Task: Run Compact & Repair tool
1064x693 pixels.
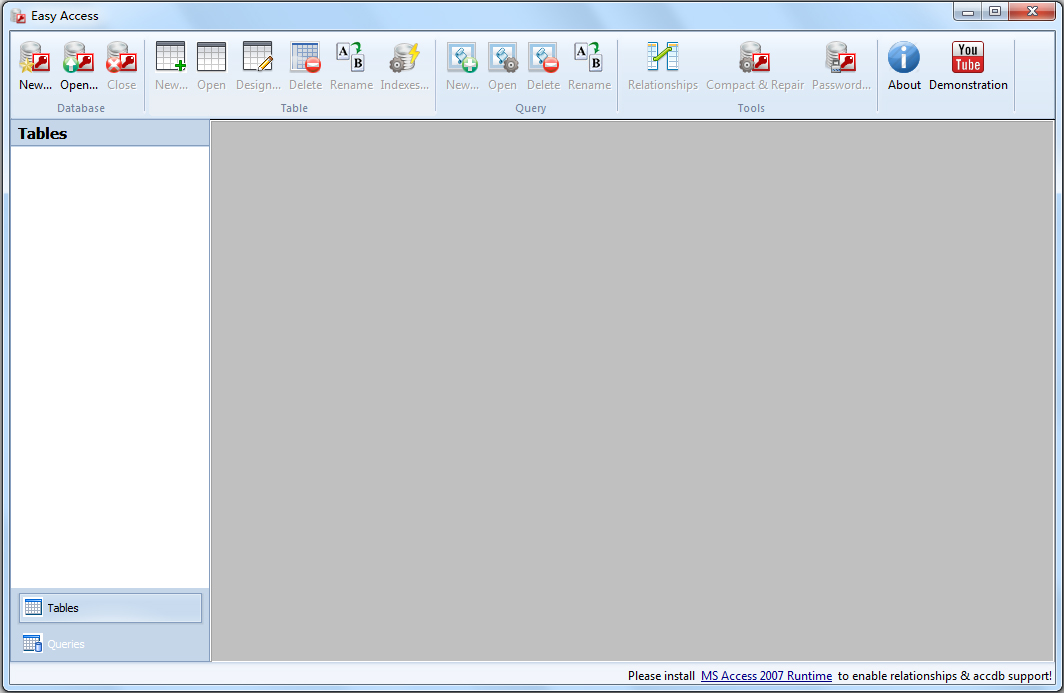Action: pos(755,67)
